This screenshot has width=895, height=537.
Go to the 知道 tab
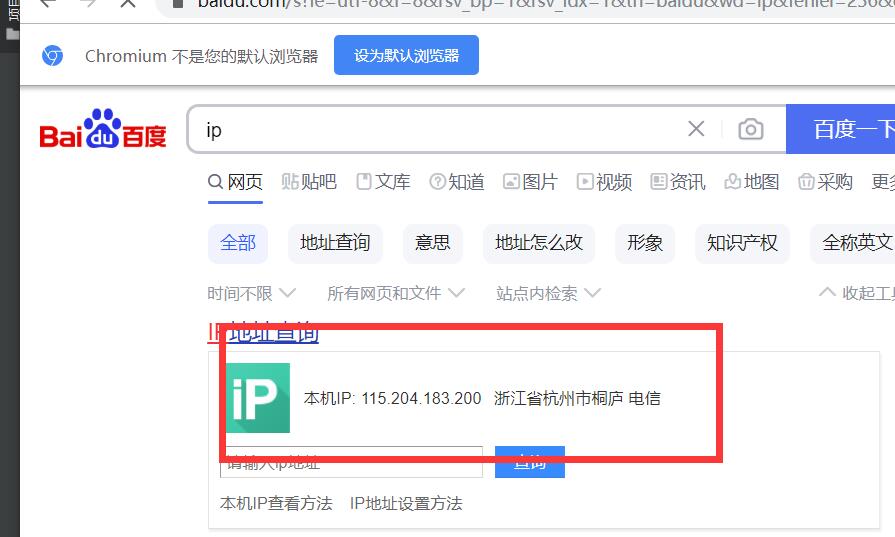point(457,182)
